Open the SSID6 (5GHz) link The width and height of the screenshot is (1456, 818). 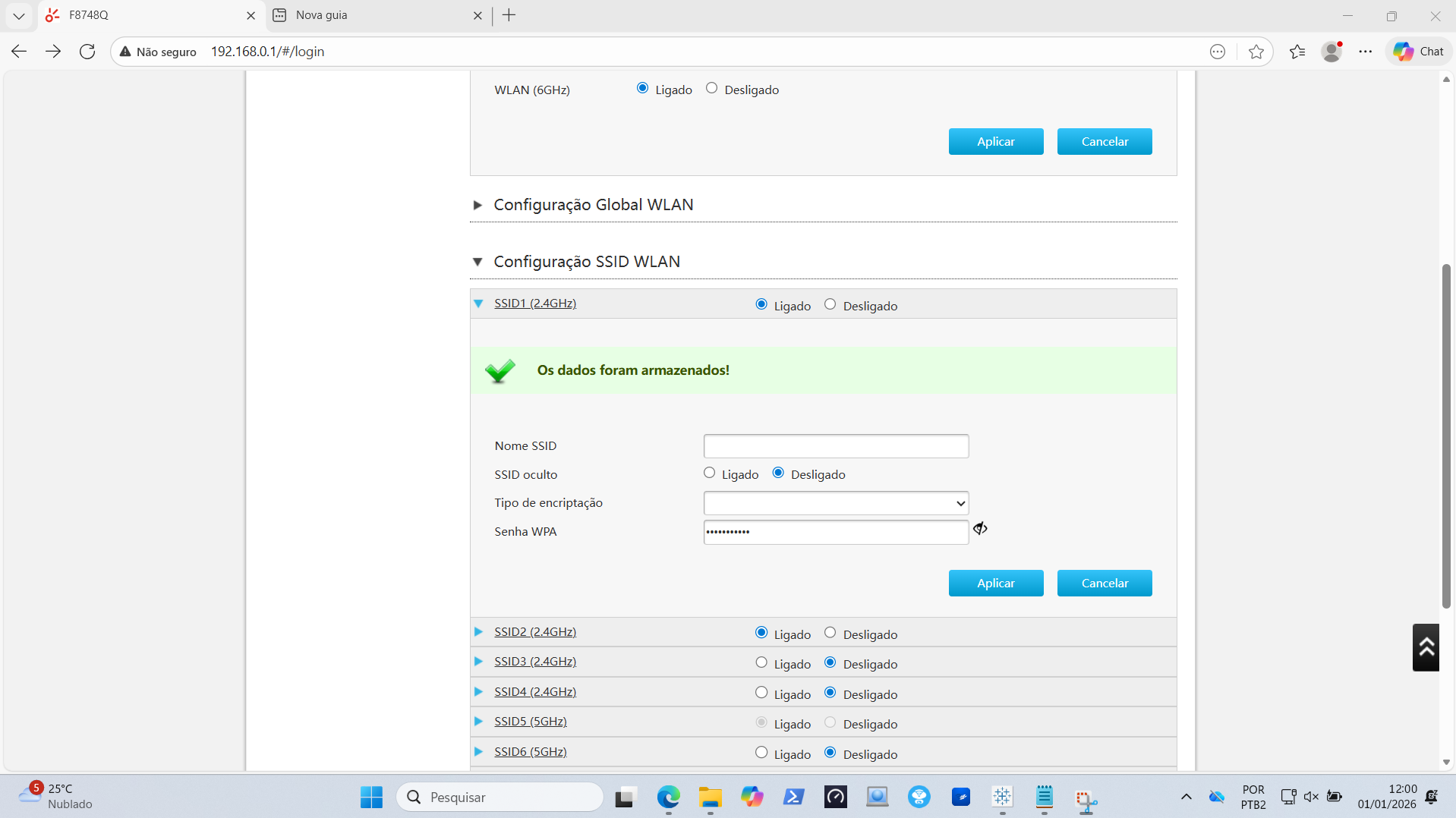tap(530, 752)
